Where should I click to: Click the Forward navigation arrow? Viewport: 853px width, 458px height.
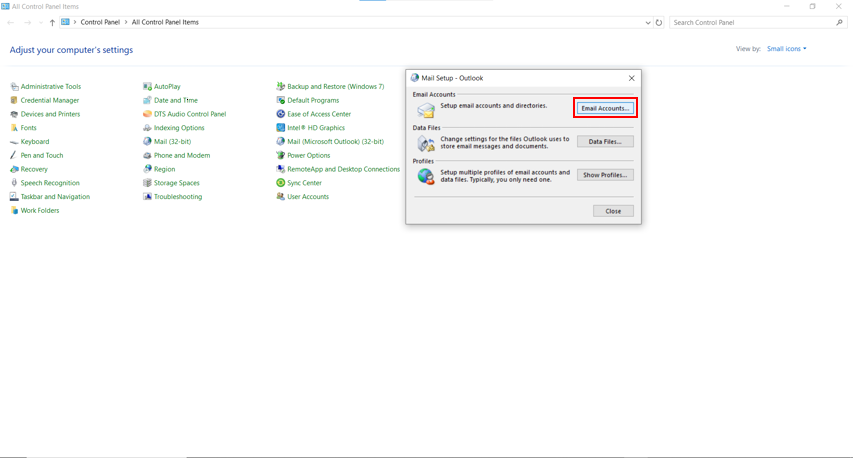[x=28, y=23]
